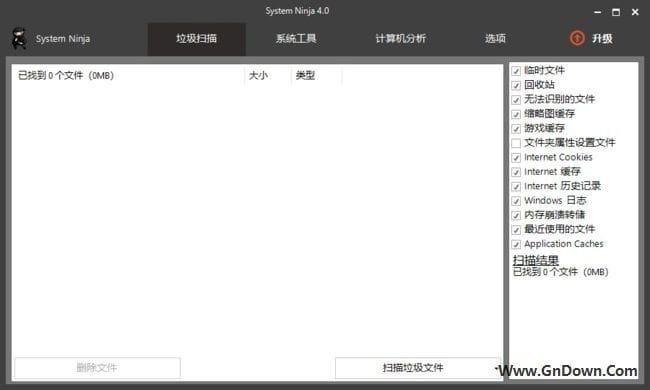This screenshot has height=390, width=650.
Task: Minimize the System Ninja window
Action: 597,12
